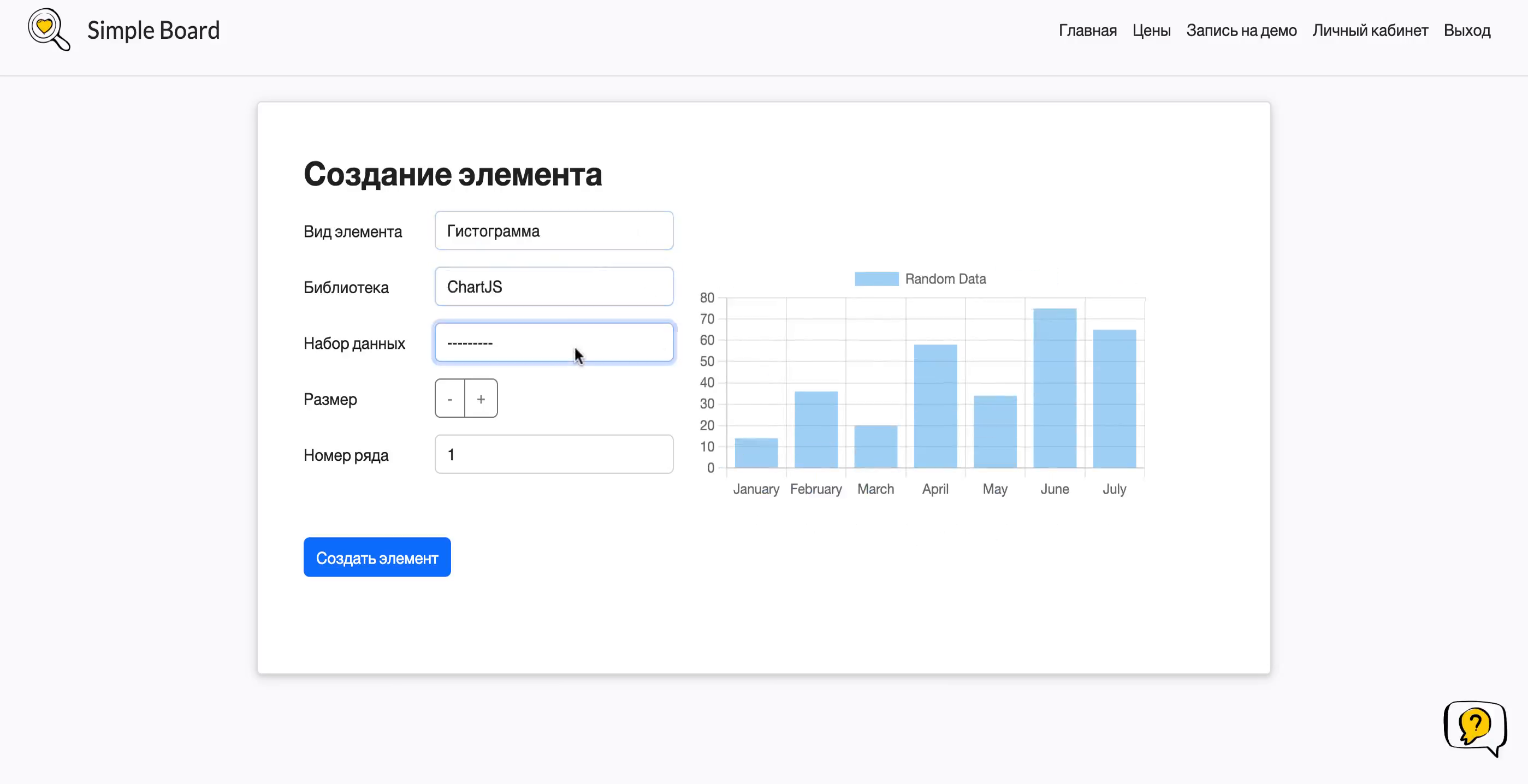Click the Random Data legend label
Viewport: 1528px width, 784px height.
945,279
